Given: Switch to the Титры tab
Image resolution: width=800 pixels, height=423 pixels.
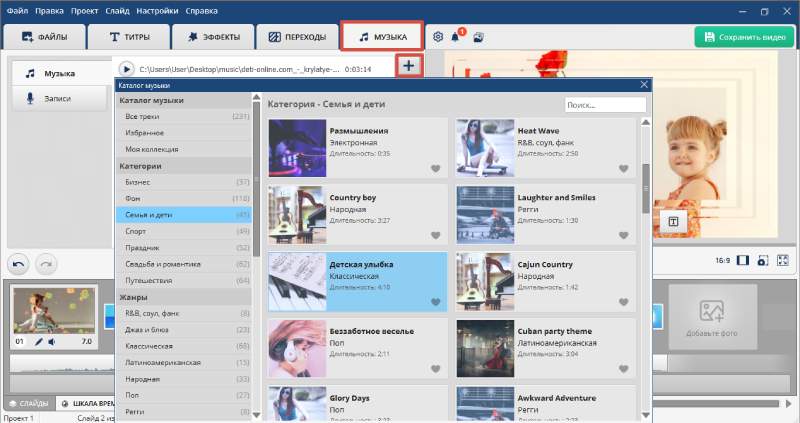Looking at the screenshot, I should click(129, 37).
